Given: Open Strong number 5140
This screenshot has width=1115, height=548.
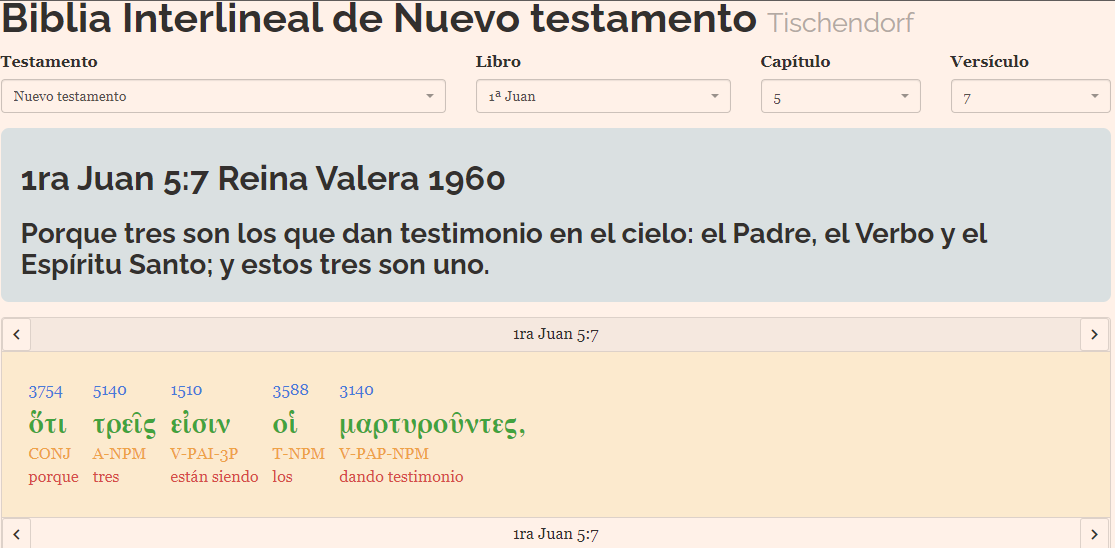Looking at the screenshot, I should [x=110, y=390].
